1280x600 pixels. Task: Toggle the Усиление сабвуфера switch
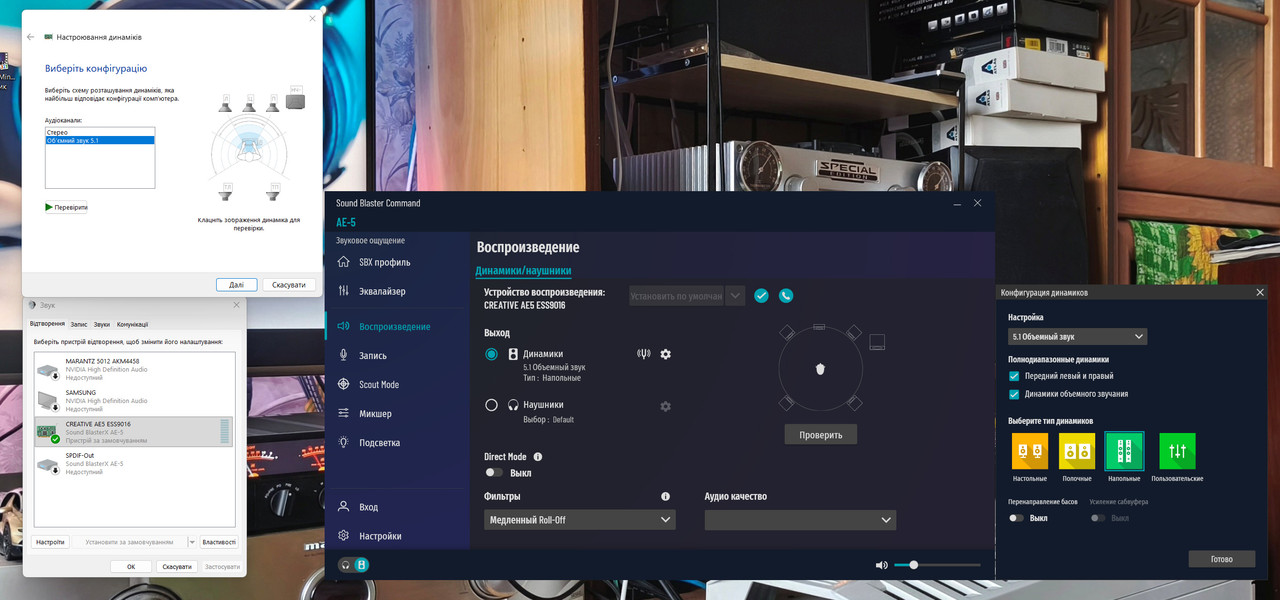click(1099, 518)
